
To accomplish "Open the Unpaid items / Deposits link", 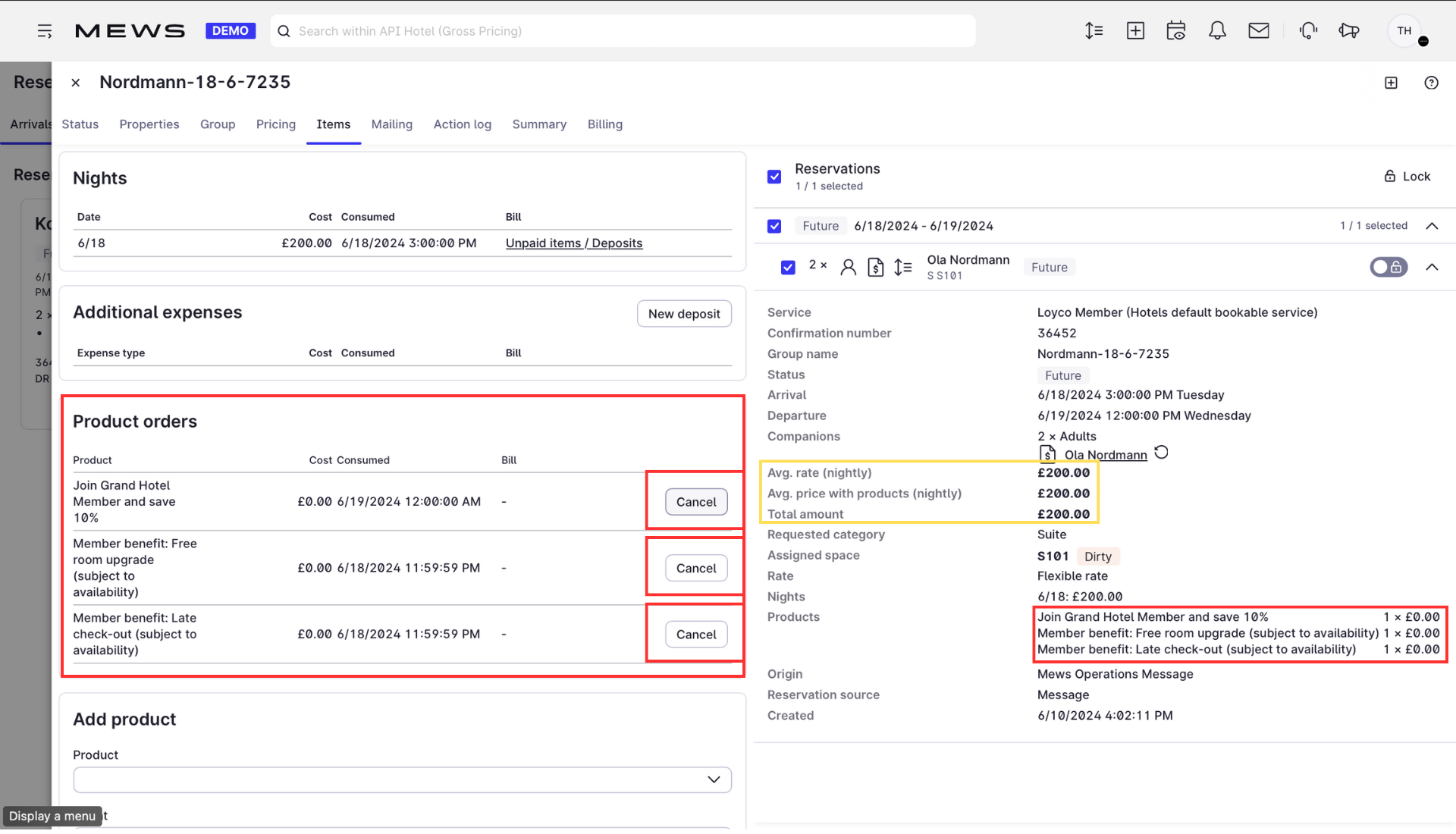I will [574, 243].
